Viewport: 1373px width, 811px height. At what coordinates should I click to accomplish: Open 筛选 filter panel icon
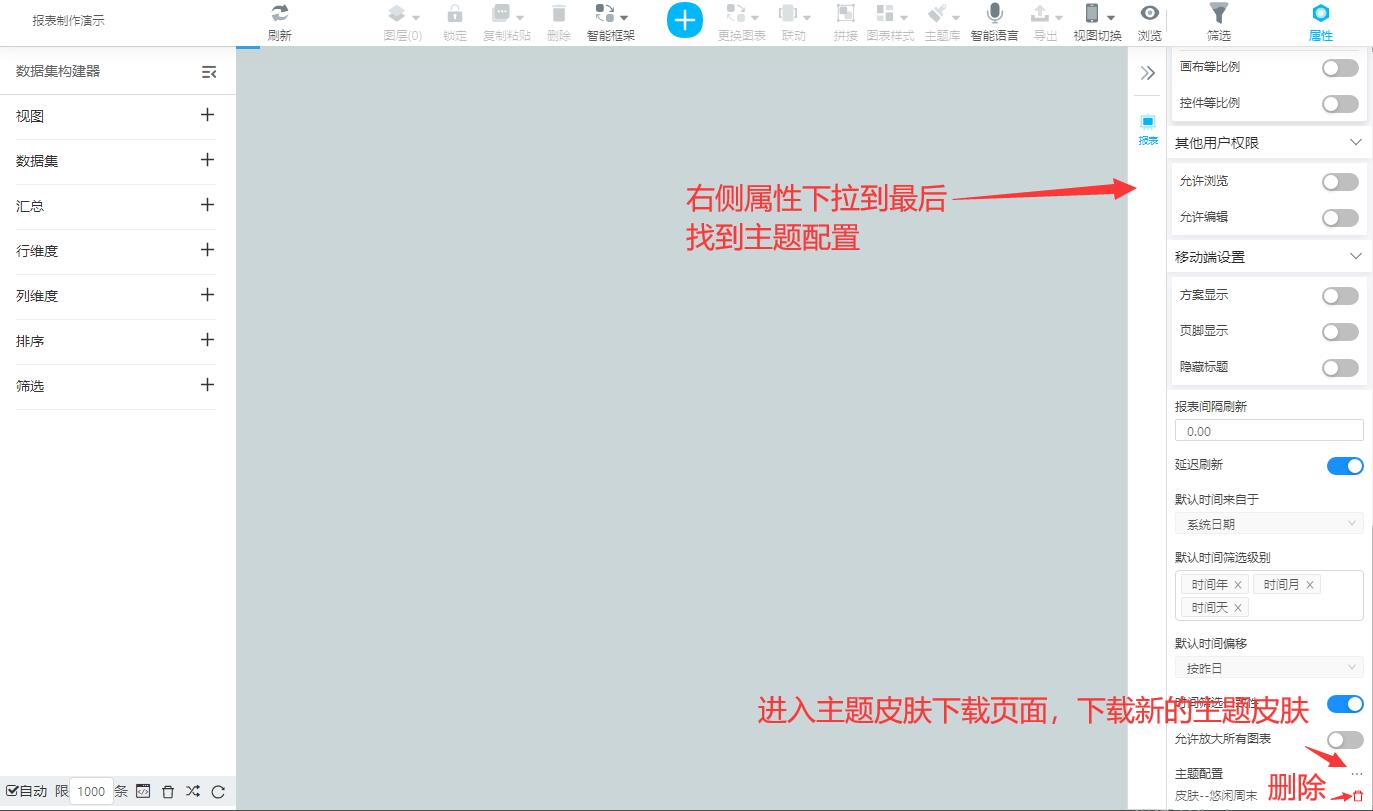click(x=1219, y=14)
